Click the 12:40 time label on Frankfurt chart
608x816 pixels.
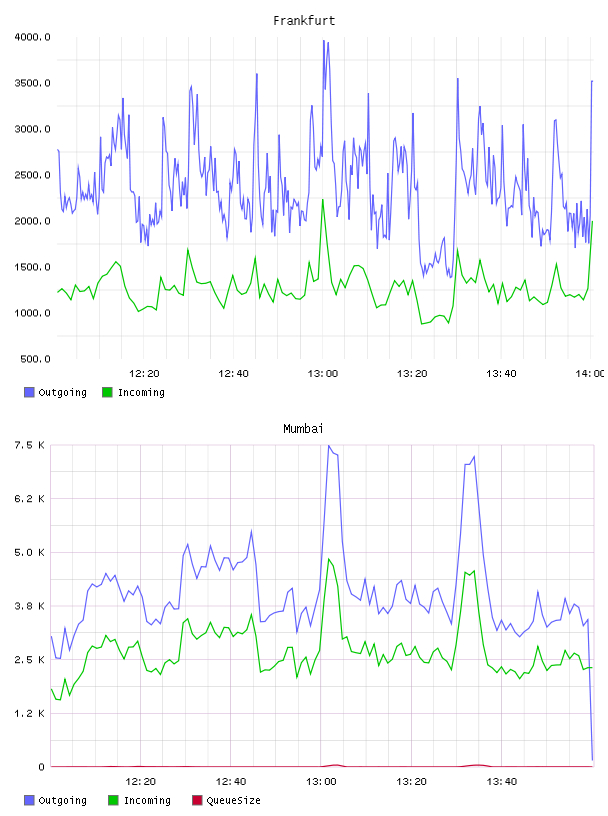coord(233,374)
